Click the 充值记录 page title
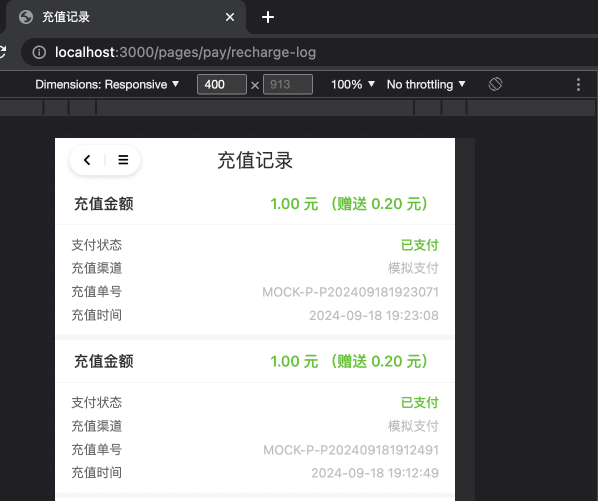Screen dimensions: 598x501 (x=255, y=160)
